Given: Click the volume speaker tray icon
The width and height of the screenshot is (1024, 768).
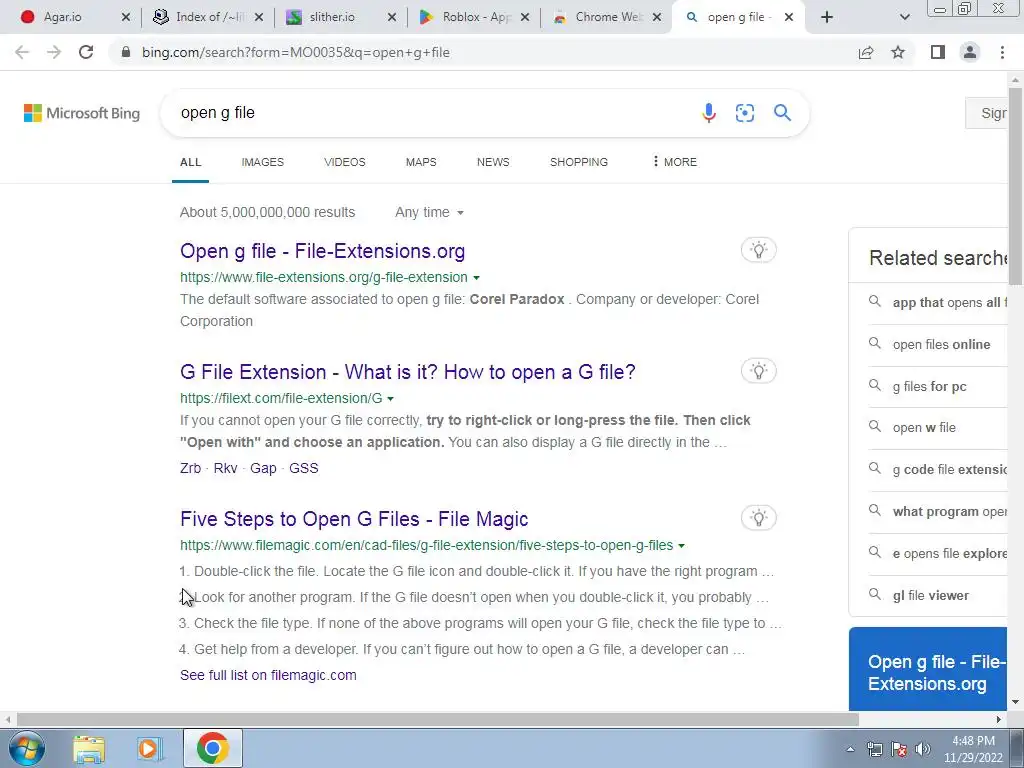Looking at the screenshot, I should (923, 749).
